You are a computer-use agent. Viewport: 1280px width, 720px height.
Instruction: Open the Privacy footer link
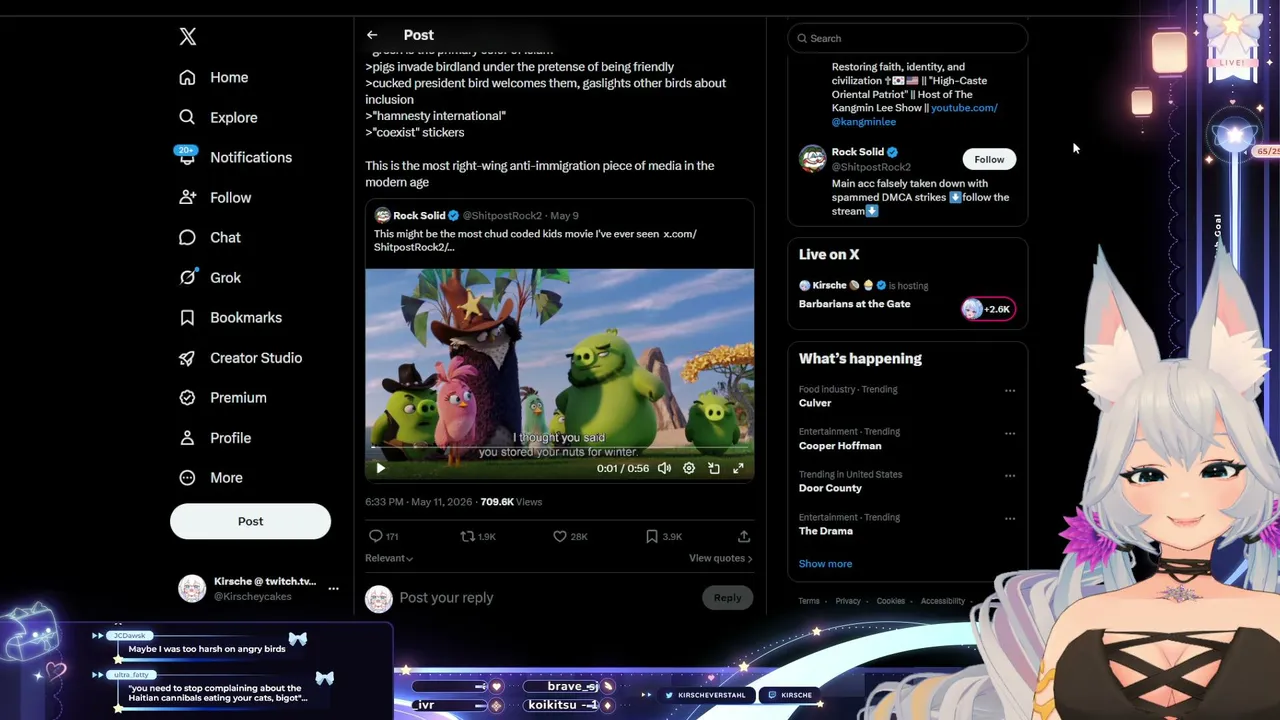(848, 601)
